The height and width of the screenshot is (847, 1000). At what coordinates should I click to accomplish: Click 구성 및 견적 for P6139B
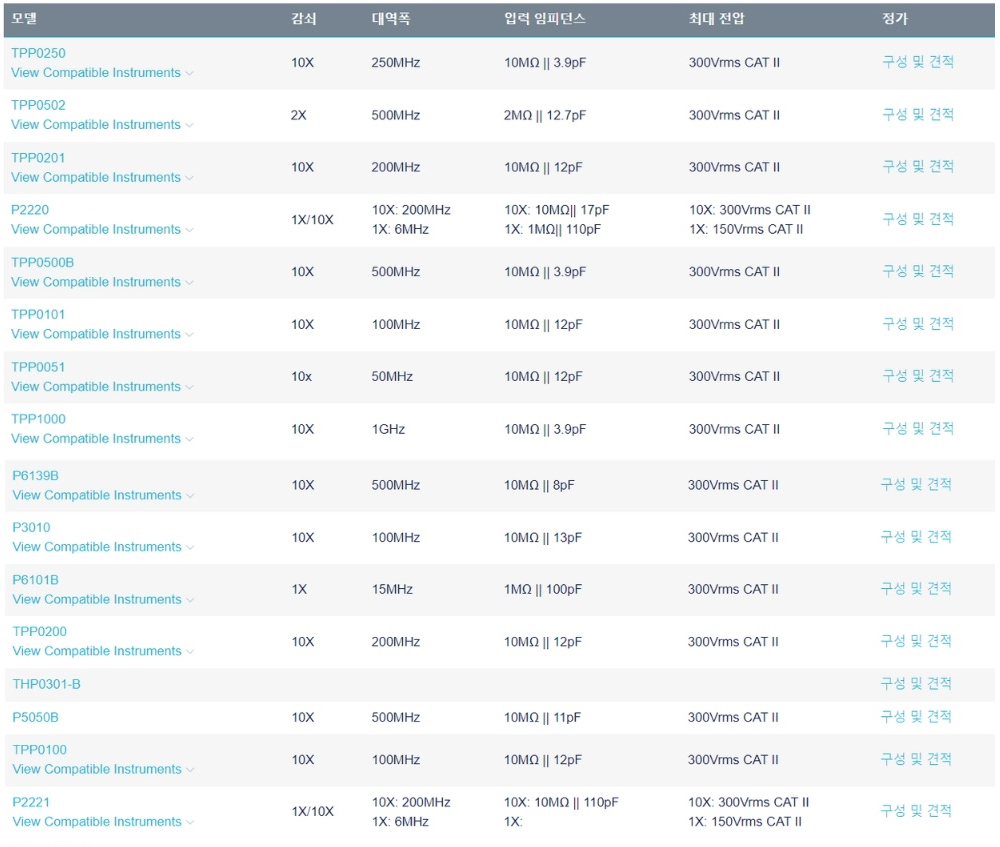tap(916, 485)
